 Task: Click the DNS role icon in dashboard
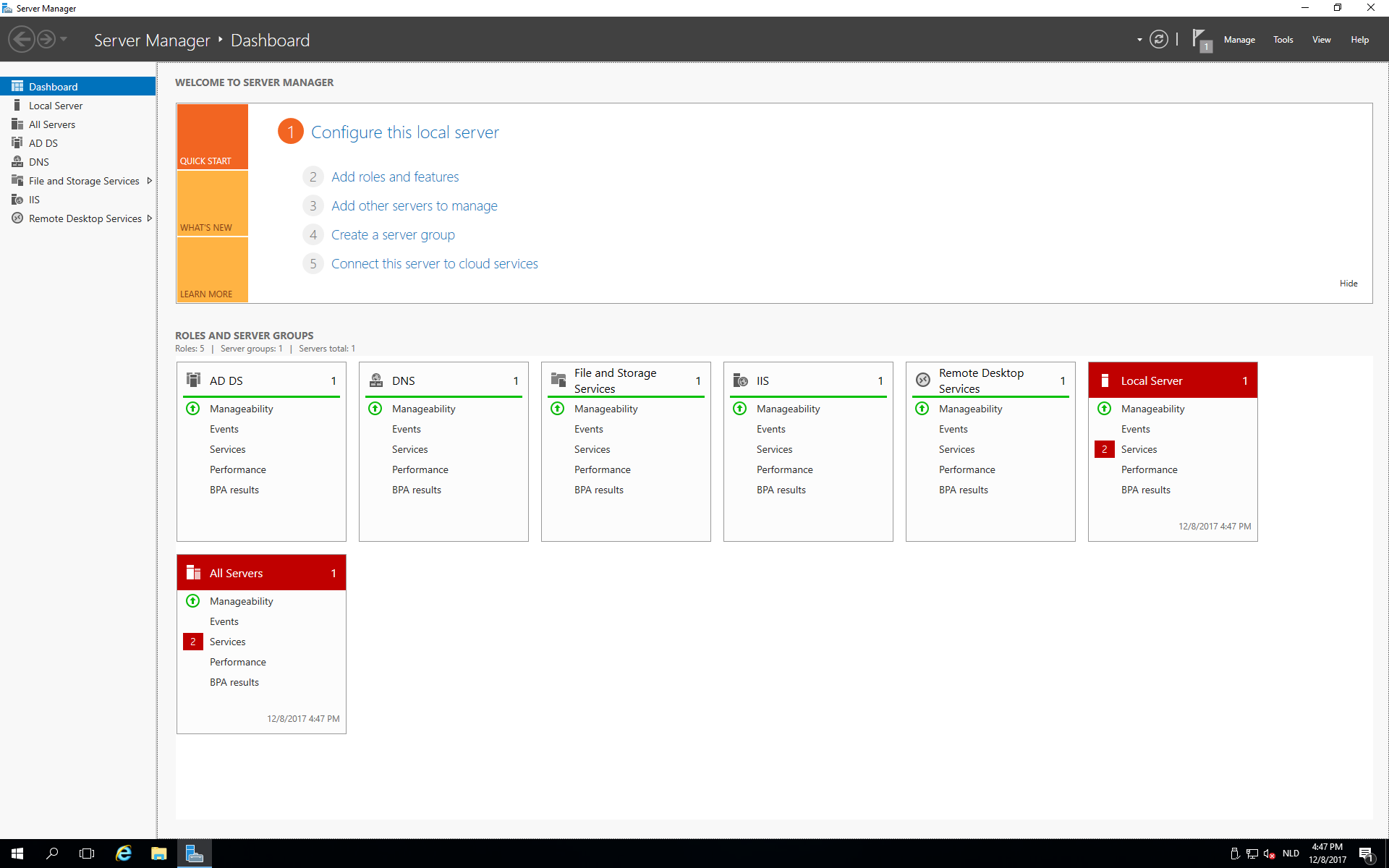tap(376, 380)
